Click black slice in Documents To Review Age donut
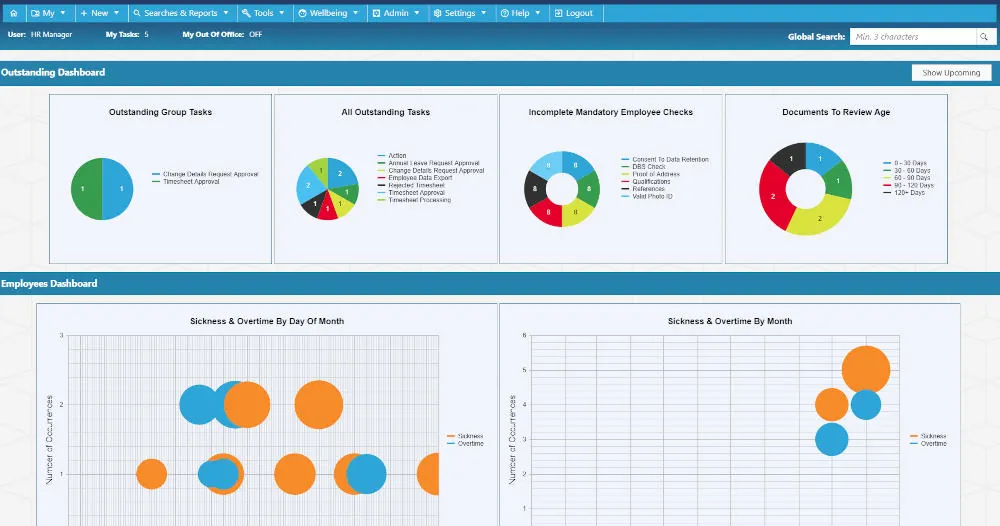The width and height of the screenshot is (1000, 526). (791, 158)
